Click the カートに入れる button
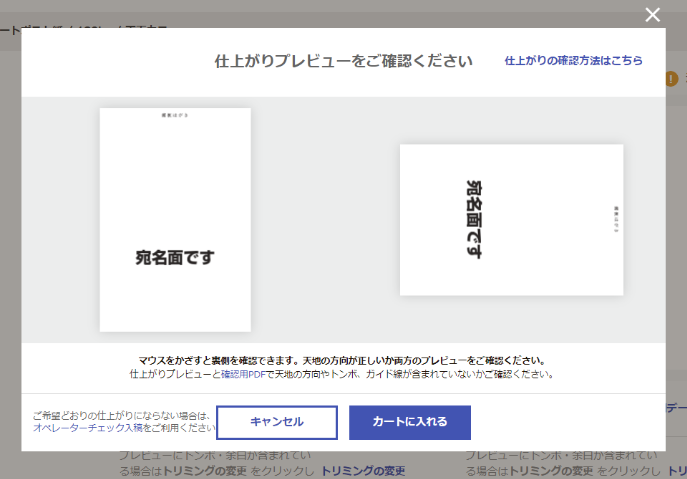Image resolution: width=687 pixels, height=479 pixels. point(410,422)
